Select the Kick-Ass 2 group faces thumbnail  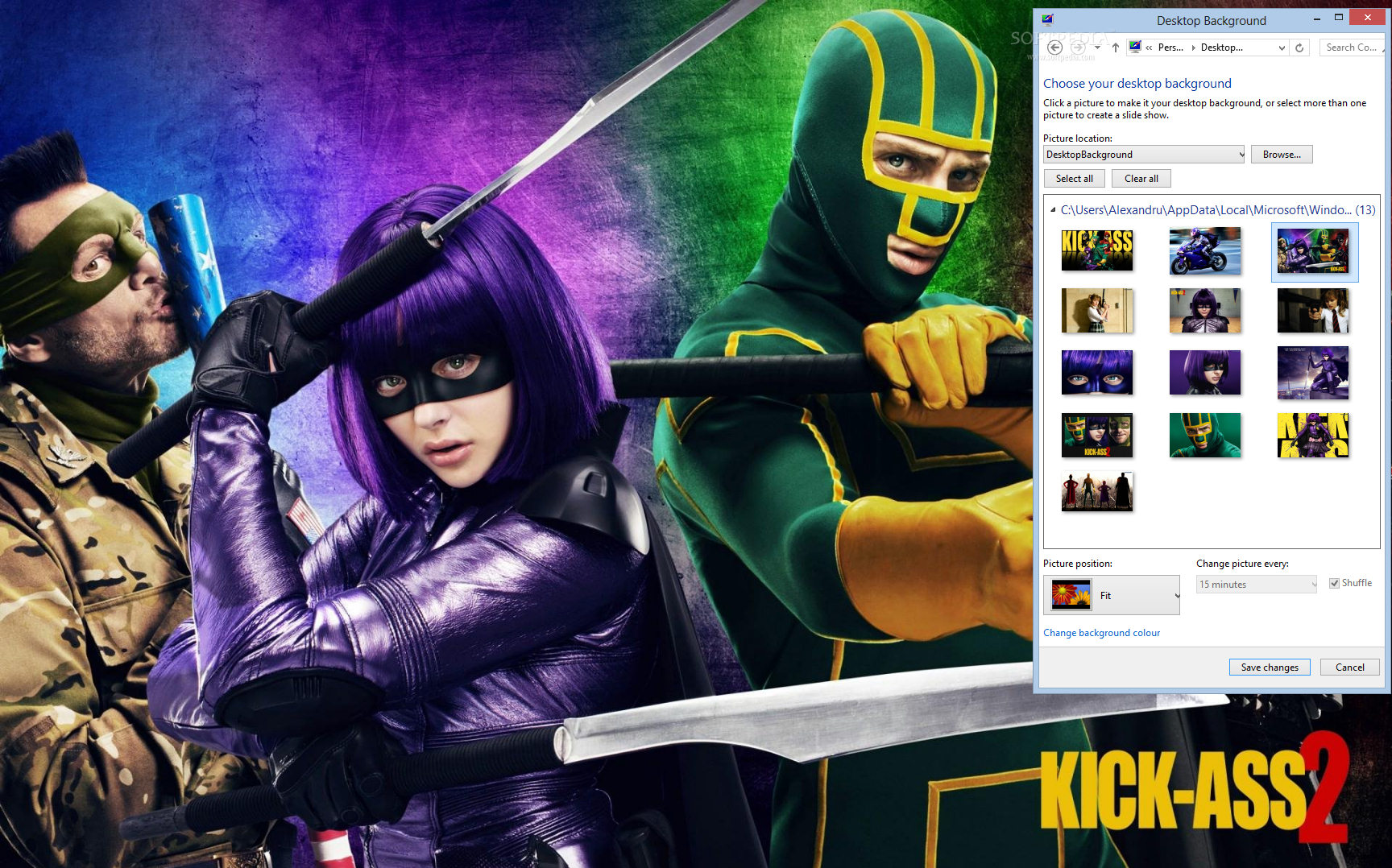tap(1097, 435)
